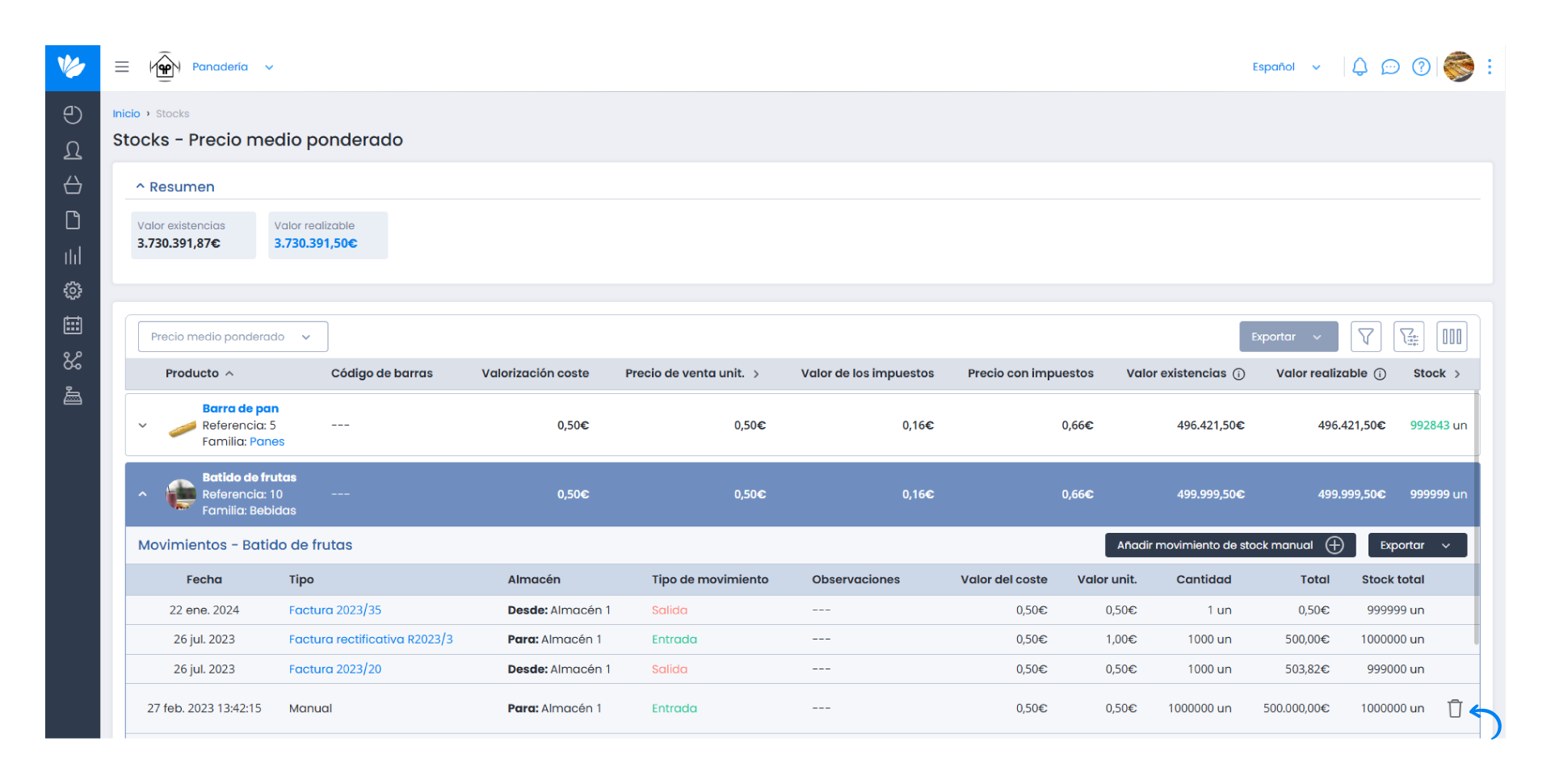The height and width of the screenshot is (784, 1551).
Task: Open invoice Factura 2023/20
Action: (334, 669)
